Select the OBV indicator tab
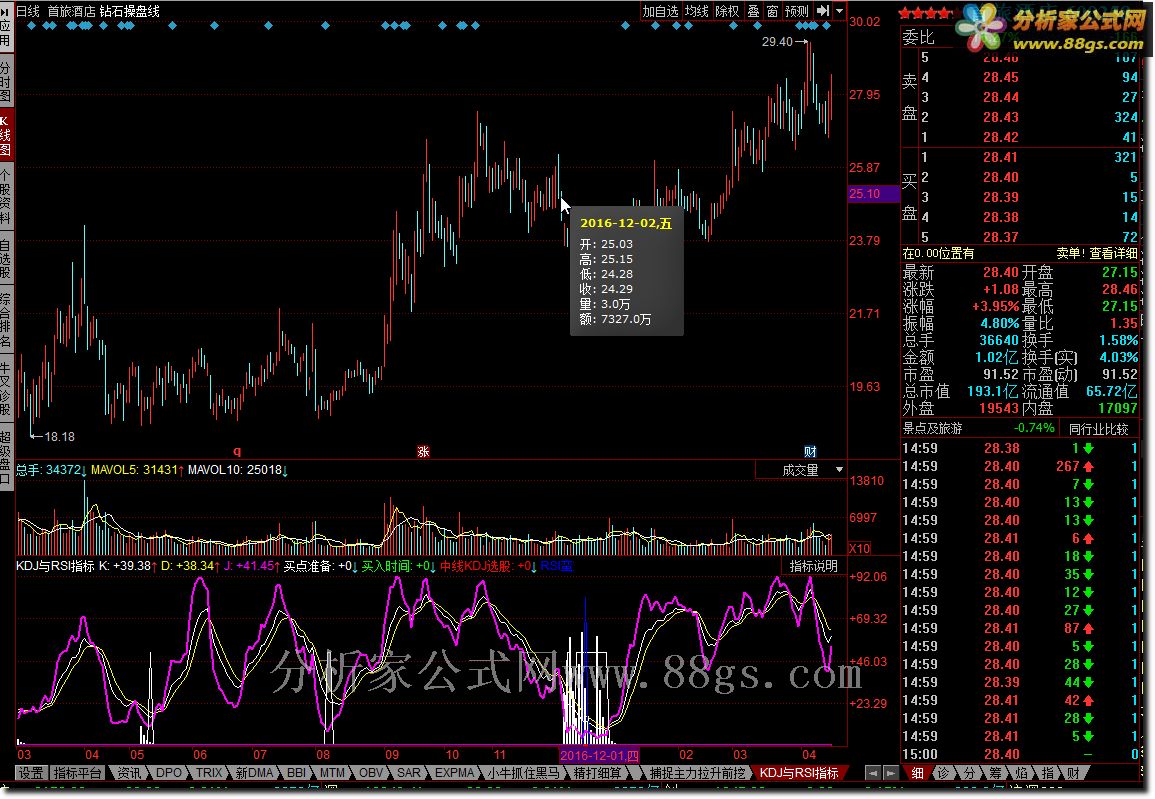 point(371,773)
